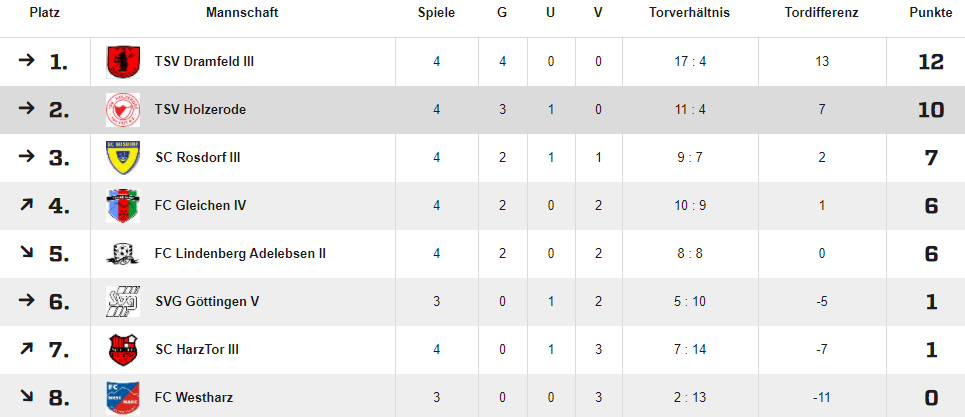Image resolution: width=965 pixels, height=417 pixels.
Task: Click the FC Gleichen IV logo
Action: click(x=123, y=205)
